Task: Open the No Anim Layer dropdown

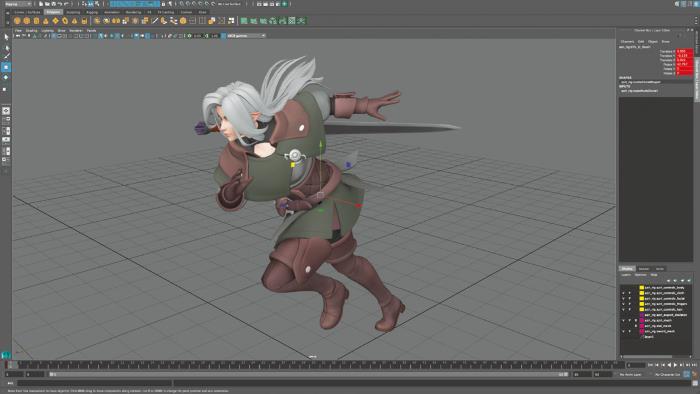Action: point(630,374)
